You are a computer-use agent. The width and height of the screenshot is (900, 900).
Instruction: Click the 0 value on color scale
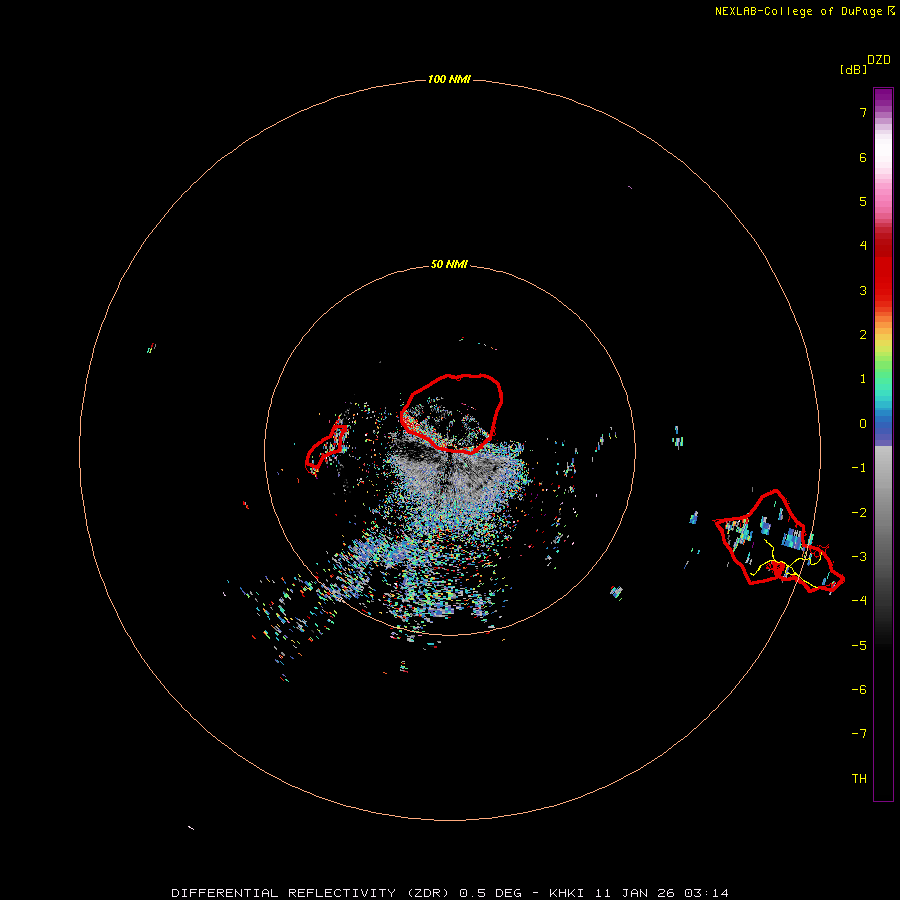coord(863,424)
